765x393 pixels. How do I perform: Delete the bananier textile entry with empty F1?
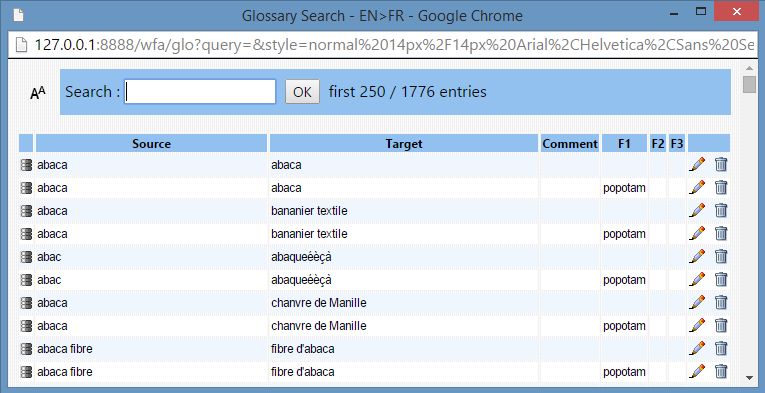[x=721, y=210]
